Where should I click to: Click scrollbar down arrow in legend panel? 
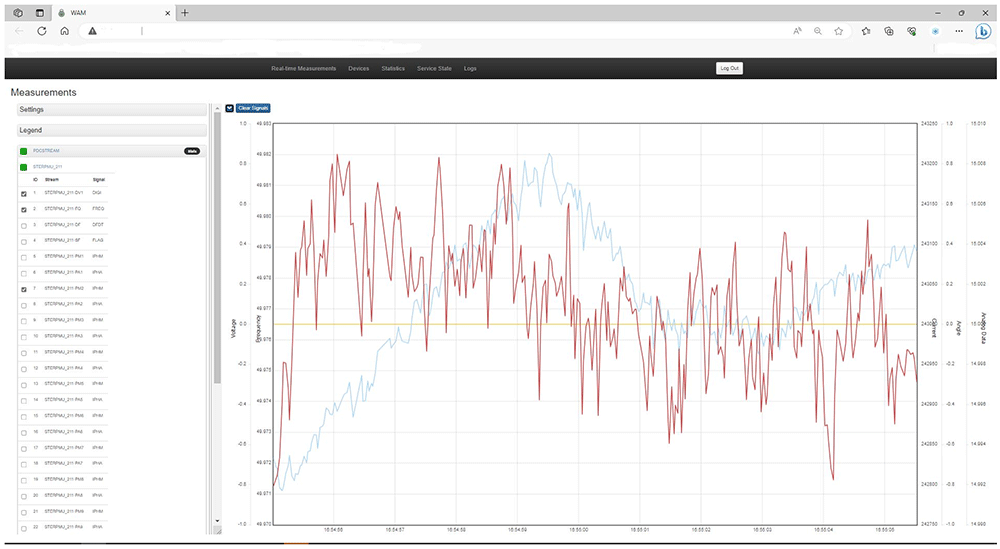pyautogui.click(x=217, y=521)
